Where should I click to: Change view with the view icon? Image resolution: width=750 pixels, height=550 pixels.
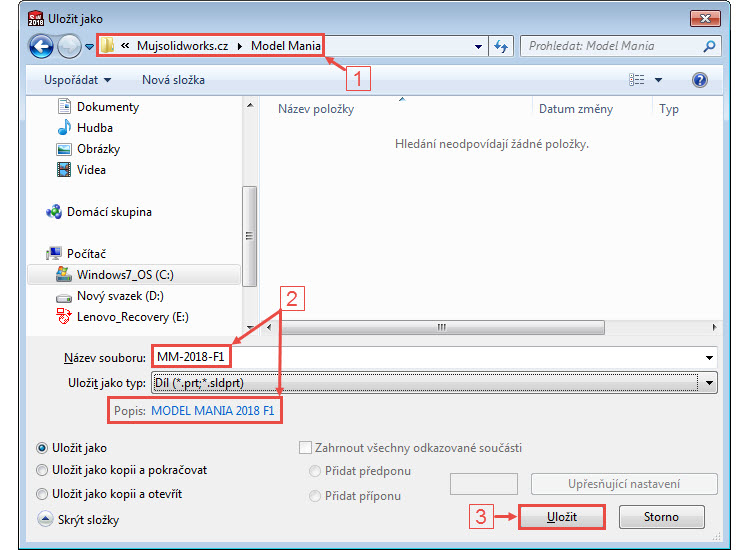[x=636, y=80]
